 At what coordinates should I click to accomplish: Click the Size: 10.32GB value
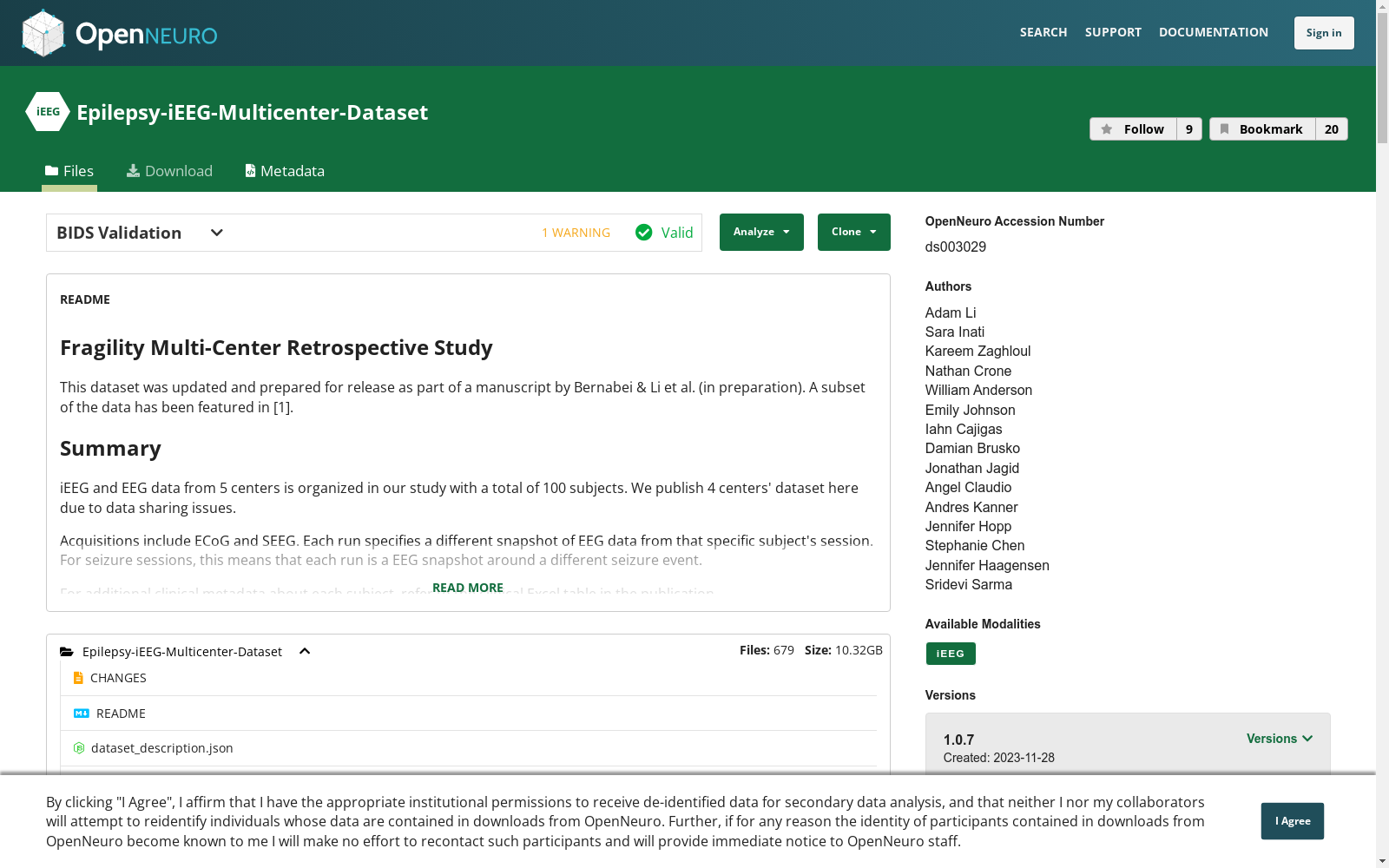coord(844,650)
